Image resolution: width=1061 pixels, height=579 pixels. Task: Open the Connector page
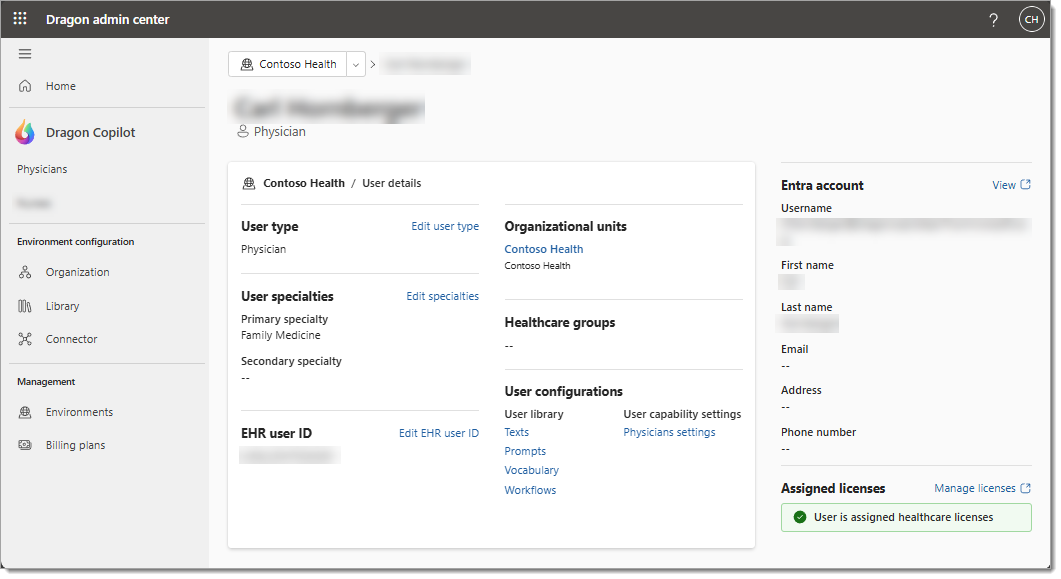pos(71,339)
